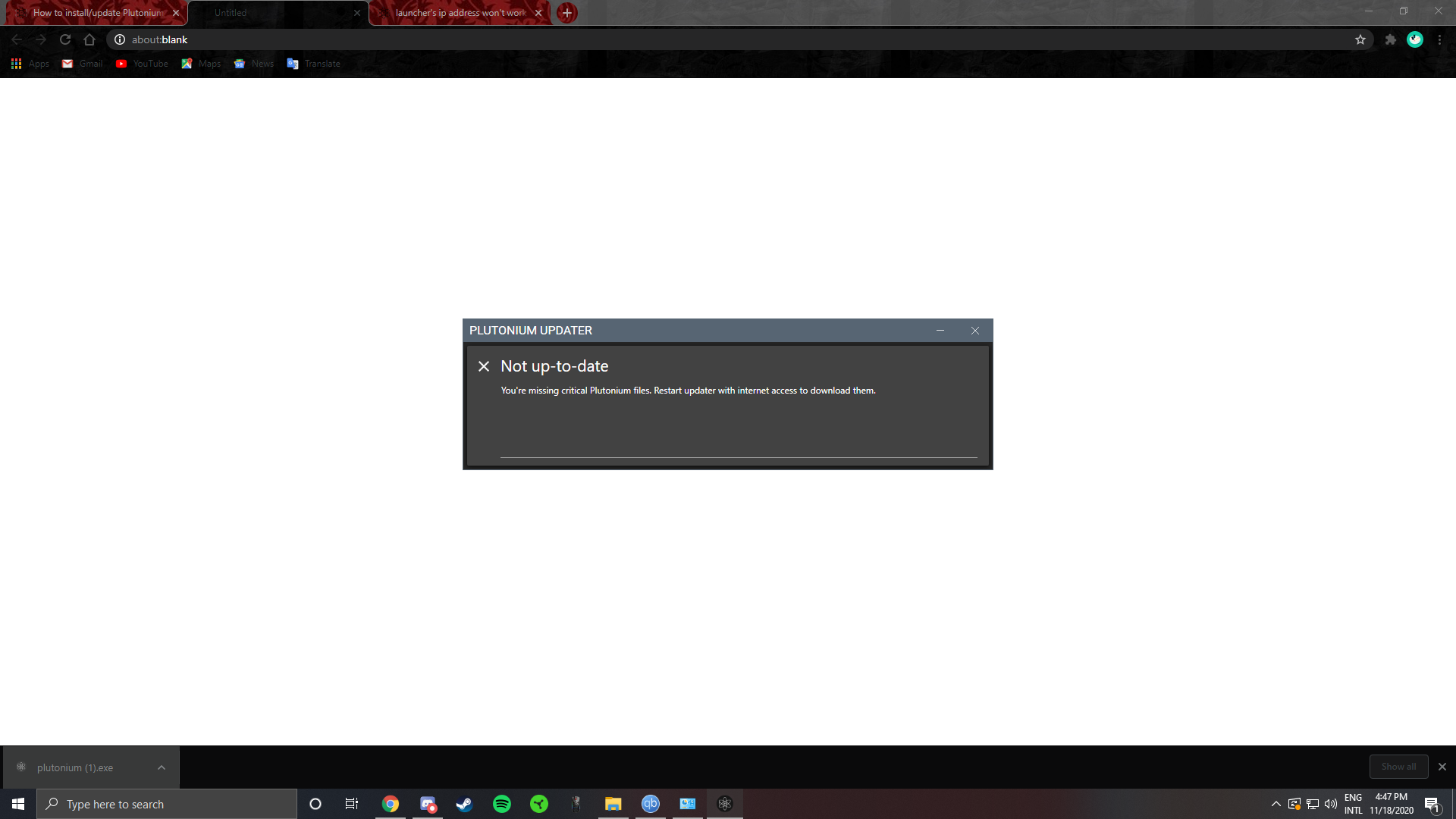Open the network status tray icon
Screen dimensions: 1456x819
tap(1313, 804)
